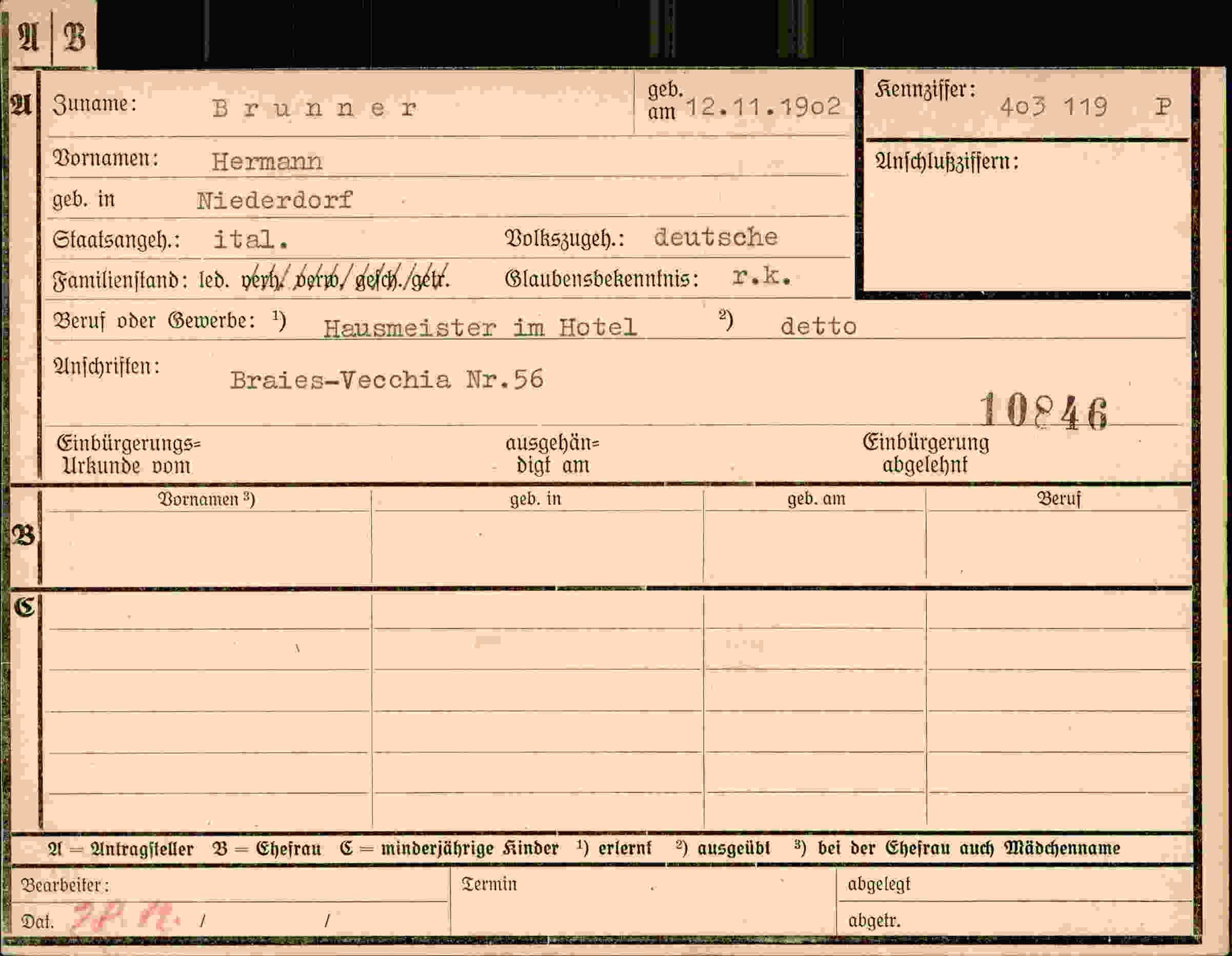Click the 'Glaubensbekenntnis:' label
Screen dimensions: 1232x956
602,278
